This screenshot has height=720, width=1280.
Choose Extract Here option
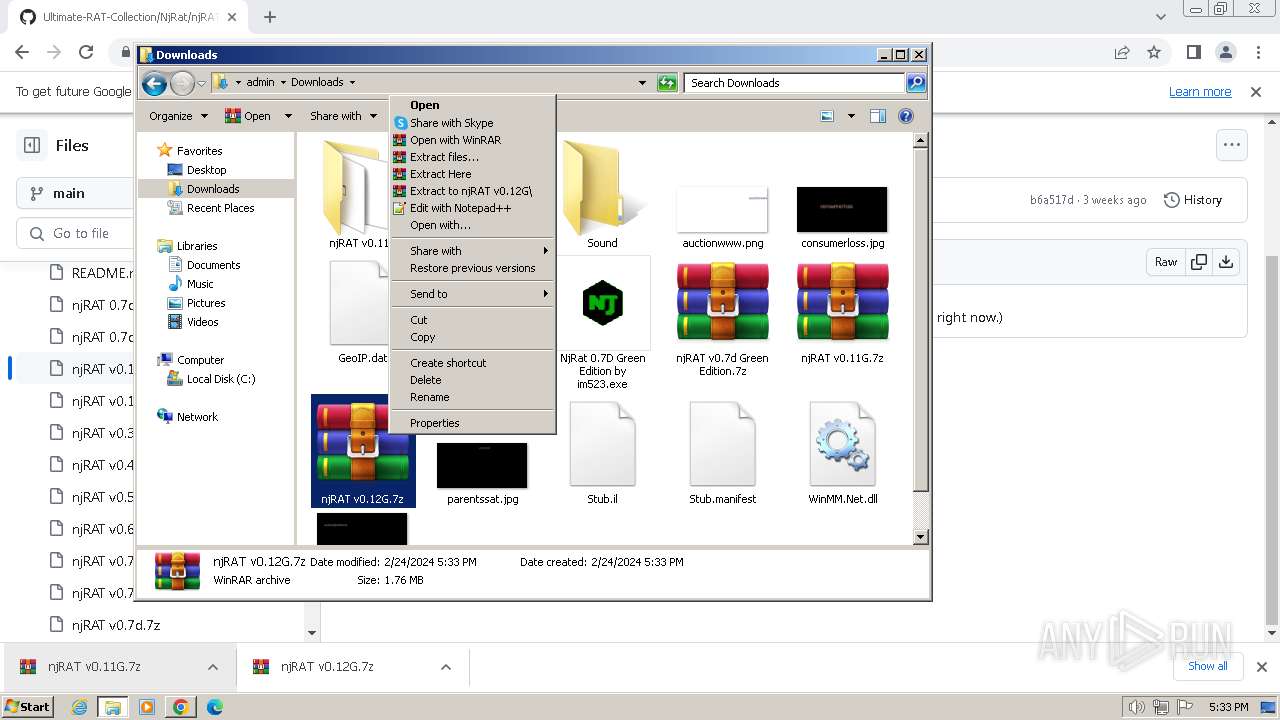(x=472, y=174)
